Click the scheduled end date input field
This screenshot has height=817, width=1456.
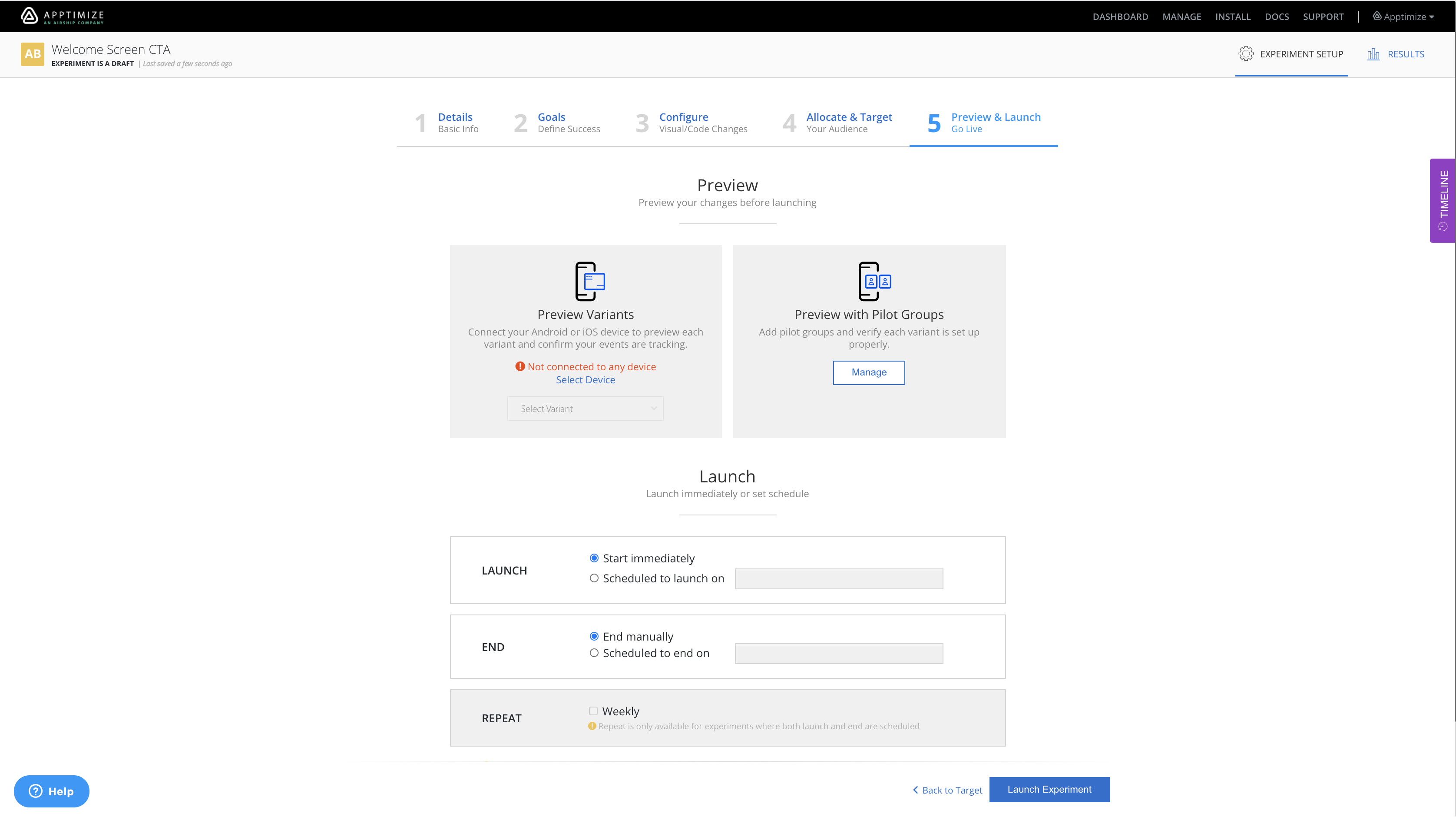[x=839, y=653]
